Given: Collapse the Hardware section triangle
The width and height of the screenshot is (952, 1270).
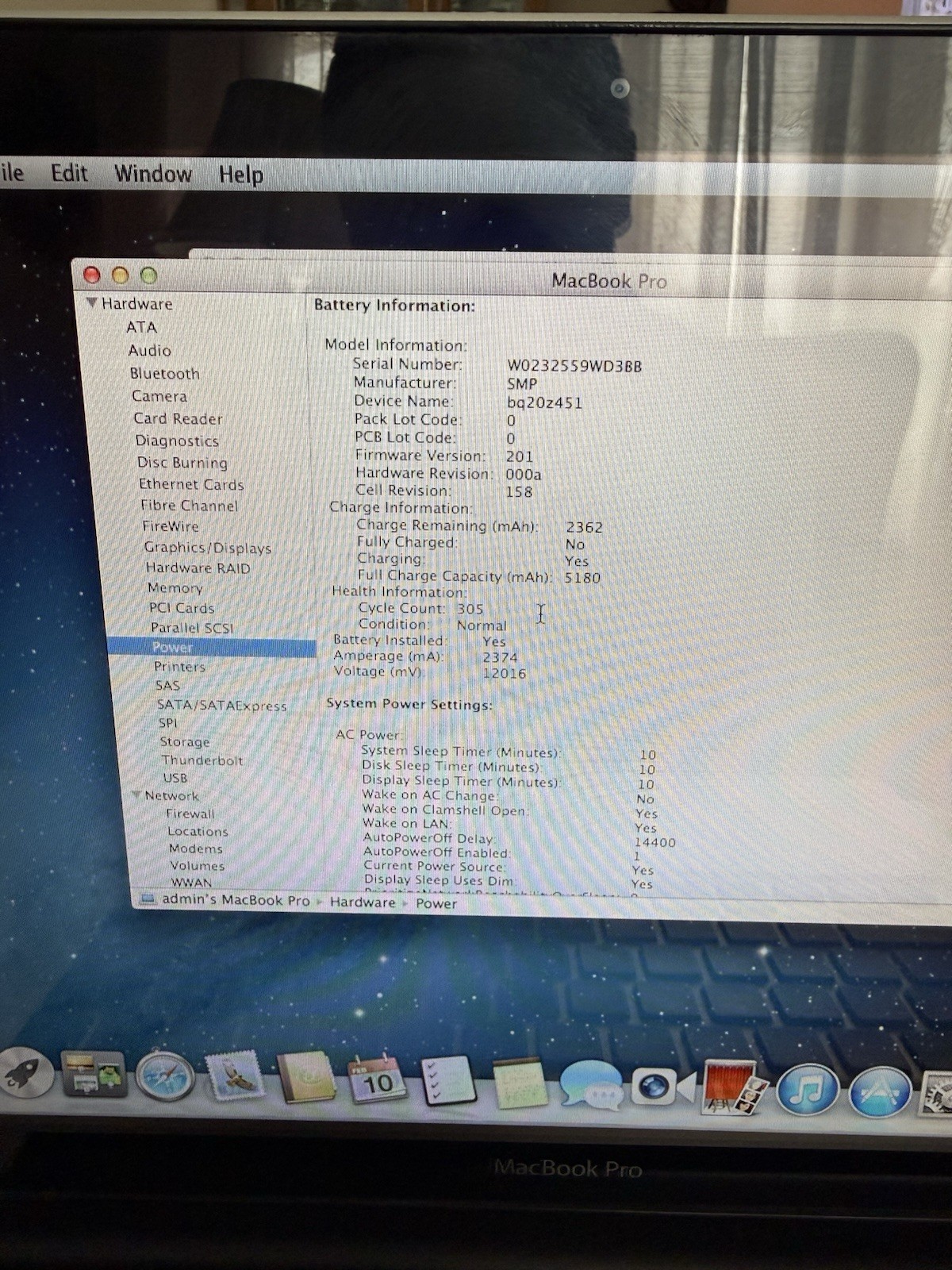Looking at the screenshot, I should (x=91, y=302).
